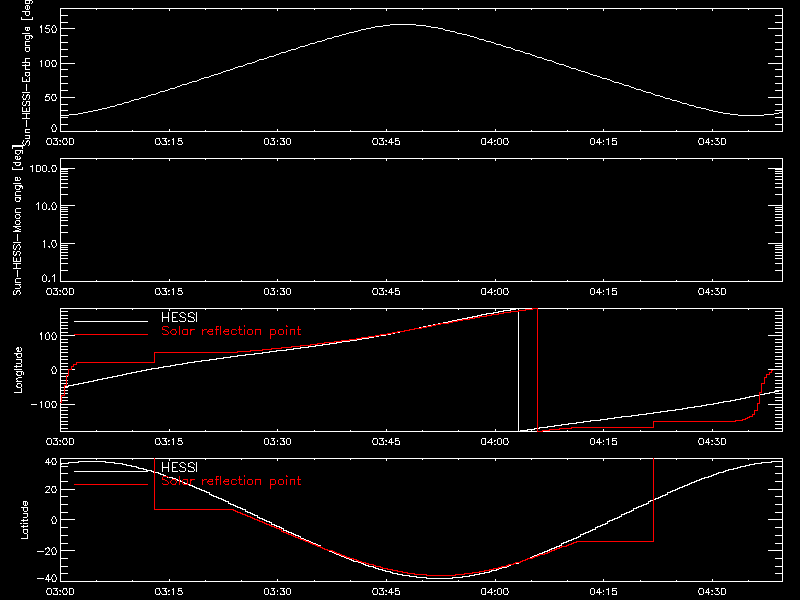
Task: Click the red vertical wrap line in Longitude plot
Action: pos(537,370)
